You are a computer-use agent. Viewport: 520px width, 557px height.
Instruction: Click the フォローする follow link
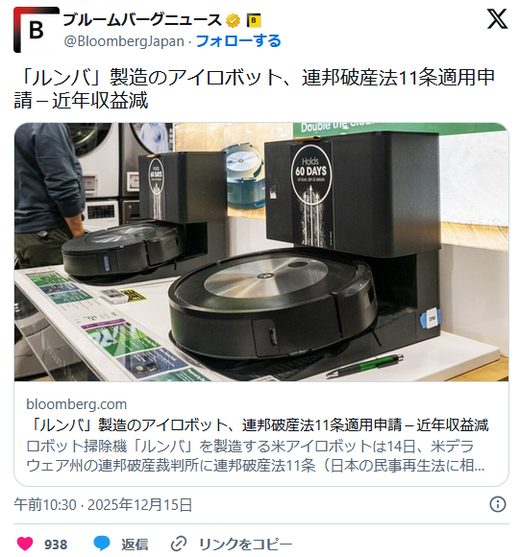click(238, 41)
